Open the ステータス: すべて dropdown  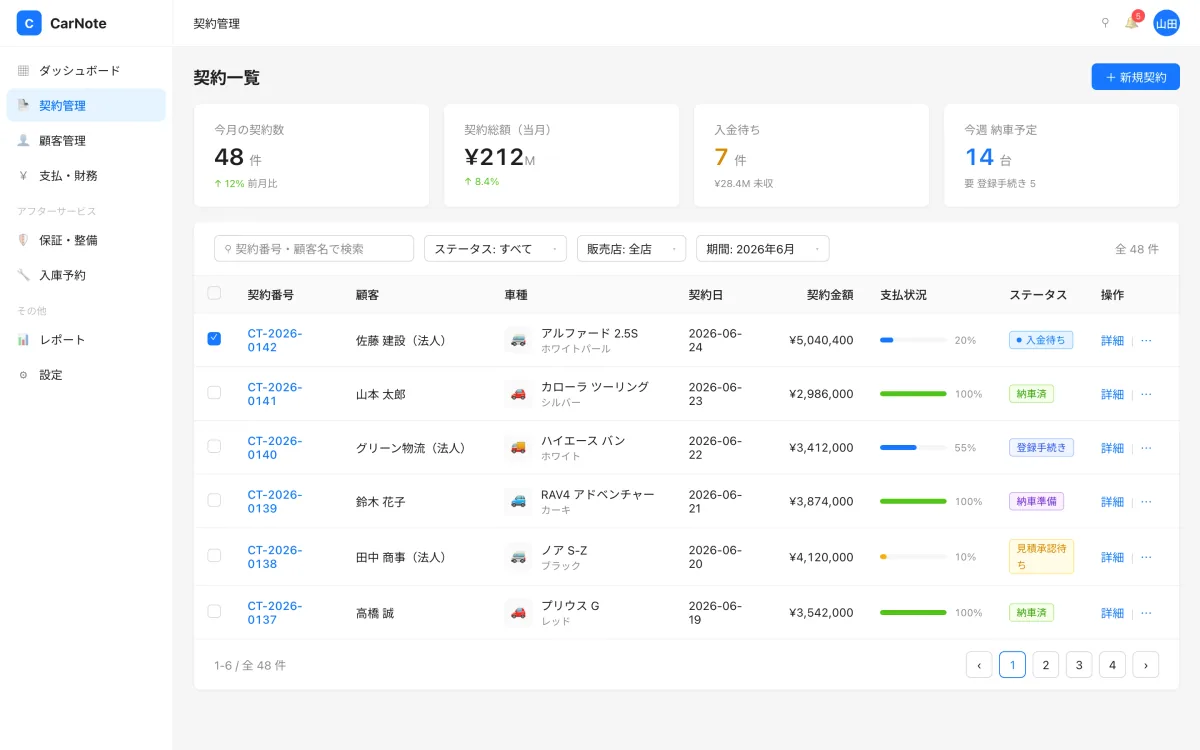[x=495, y=249]
